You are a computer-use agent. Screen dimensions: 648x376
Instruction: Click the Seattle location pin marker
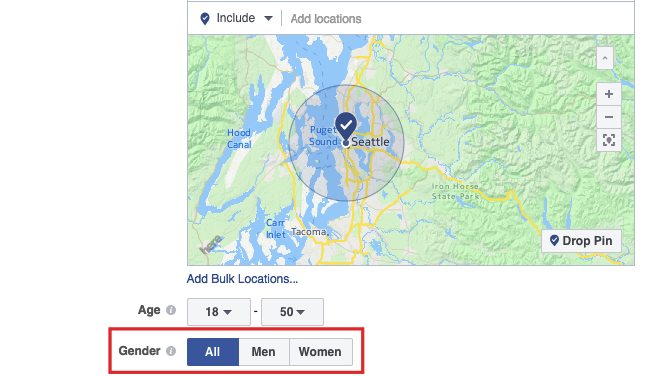pos(346,126)
